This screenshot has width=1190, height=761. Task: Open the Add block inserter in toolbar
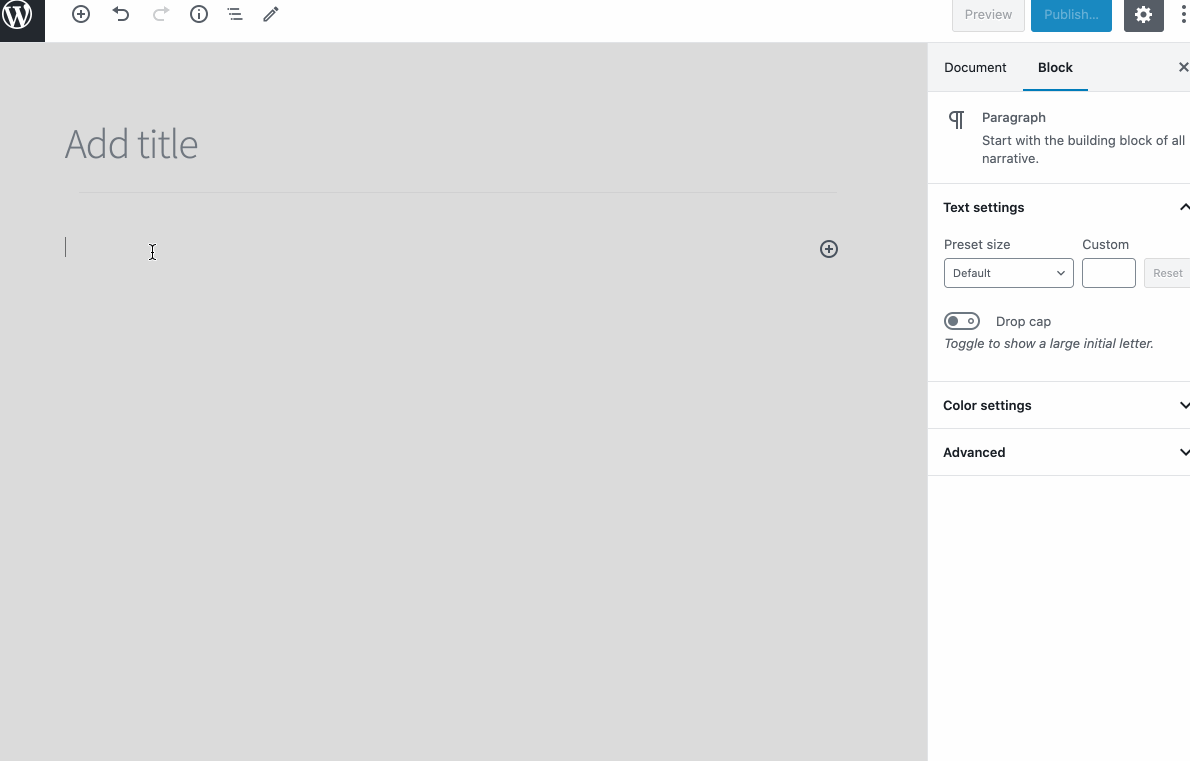click(x=80, y=14)
